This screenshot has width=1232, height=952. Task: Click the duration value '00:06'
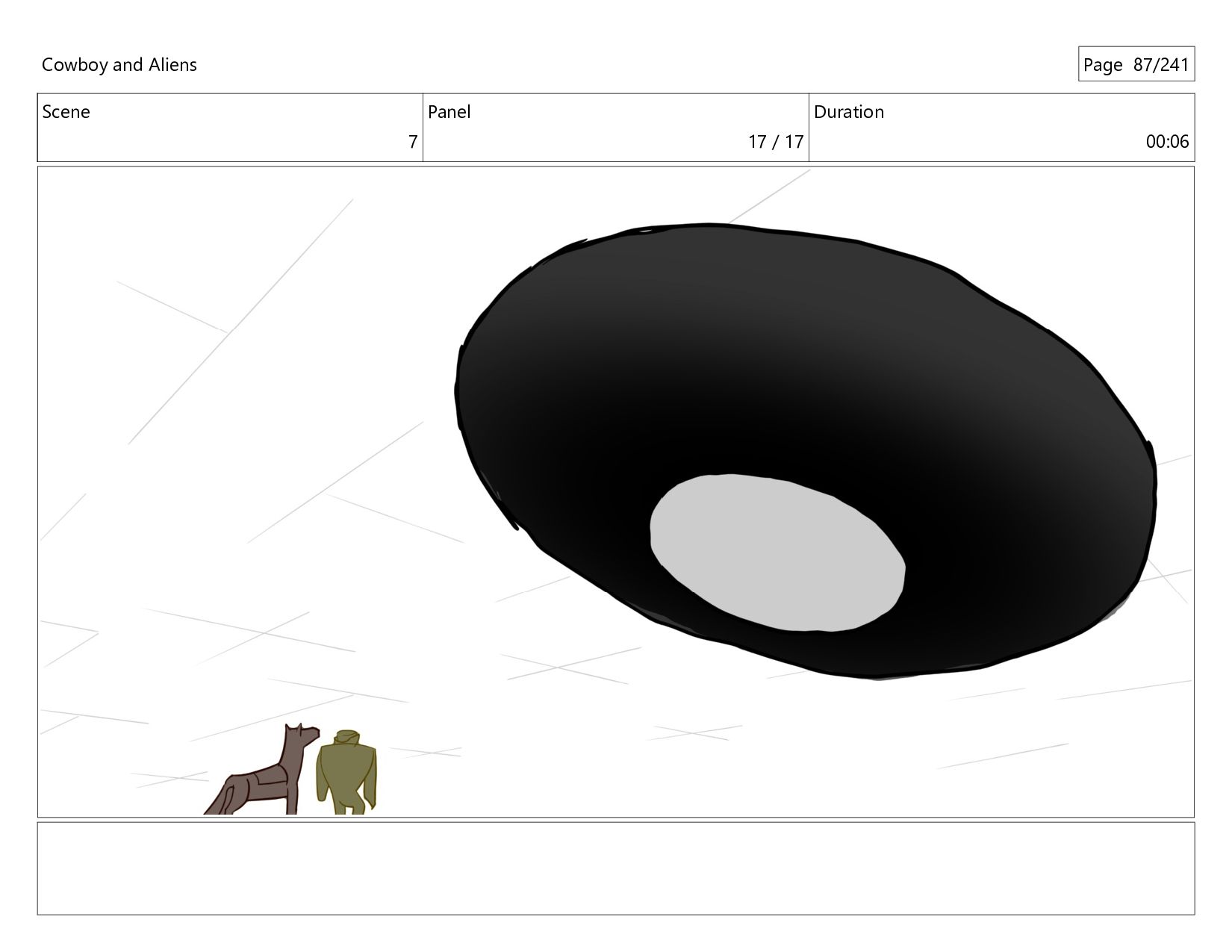[x=1167, y=142]
